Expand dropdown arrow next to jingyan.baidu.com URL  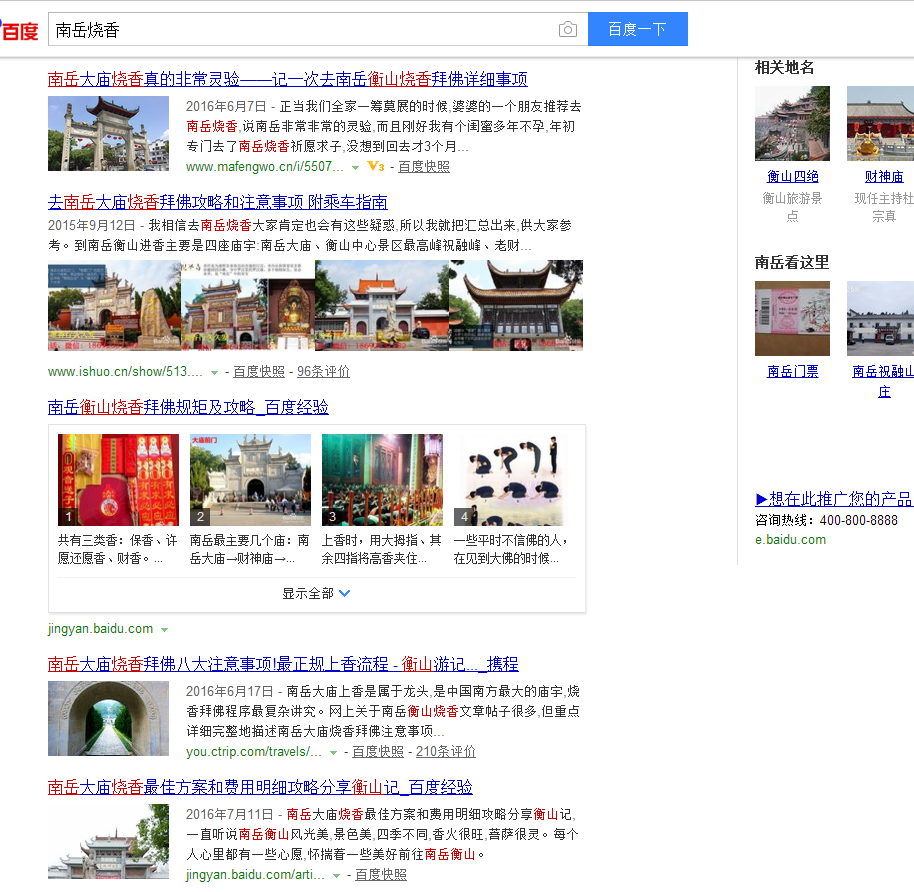click(164, 630)
